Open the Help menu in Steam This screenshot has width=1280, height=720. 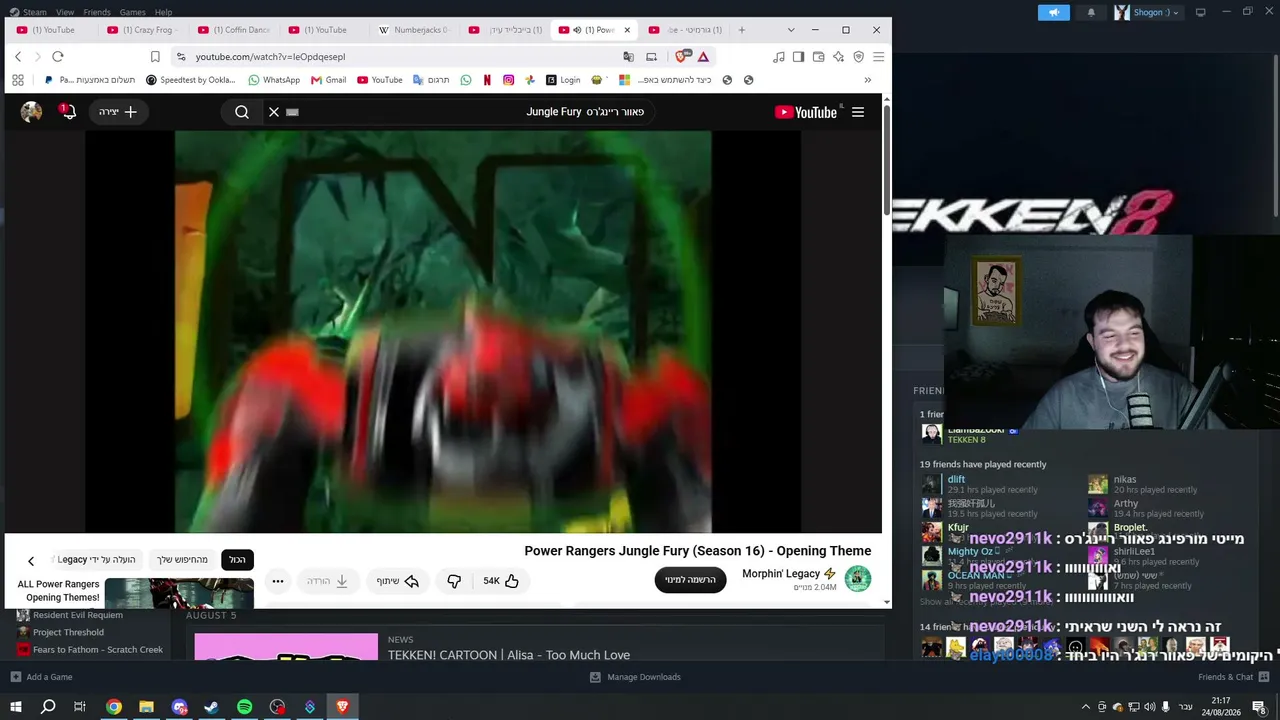[163, 12]
